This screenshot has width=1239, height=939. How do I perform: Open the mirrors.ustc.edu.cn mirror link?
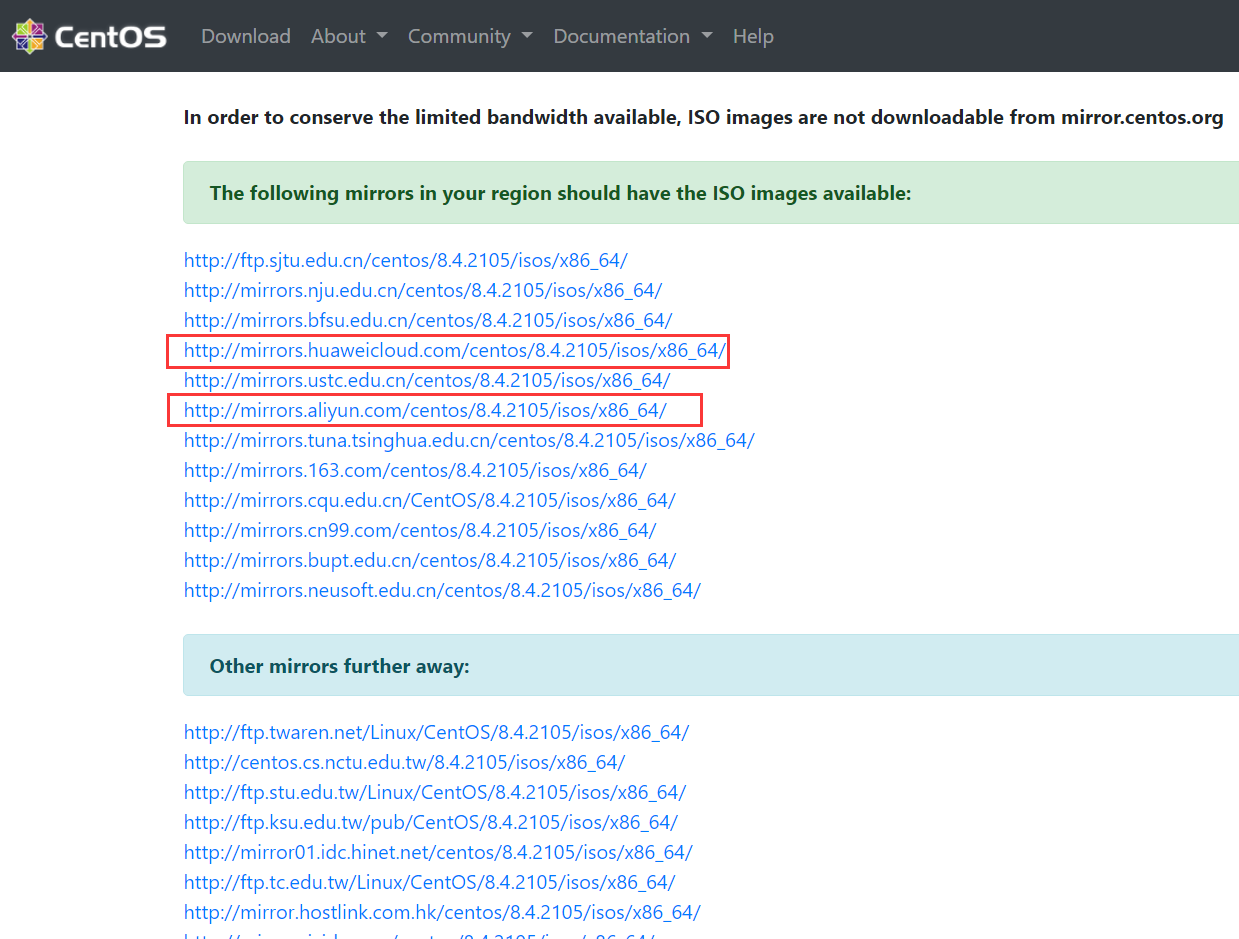pyautogui.click(x=427, y=380)
